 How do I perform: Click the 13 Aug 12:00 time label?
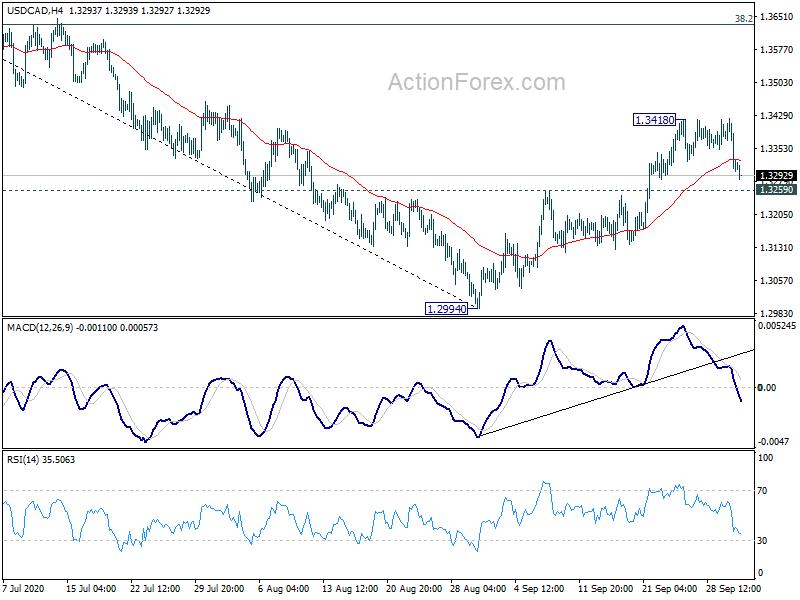click(349, 588)
